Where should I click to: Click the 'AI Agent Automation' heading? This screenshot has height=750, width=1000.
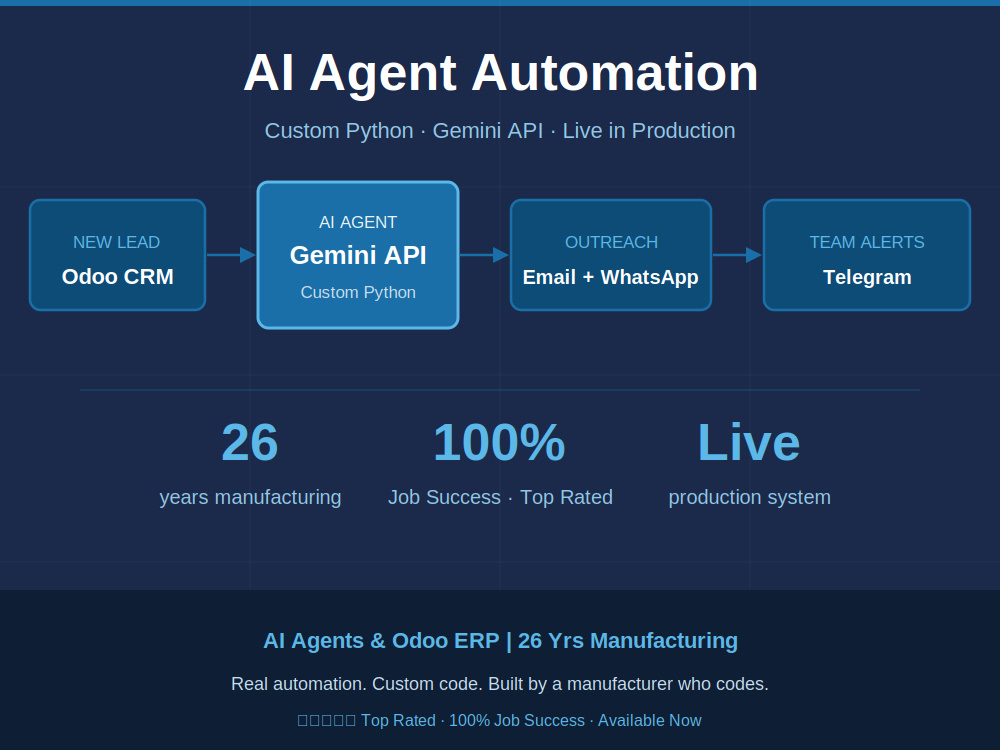[x=501, y=73]
